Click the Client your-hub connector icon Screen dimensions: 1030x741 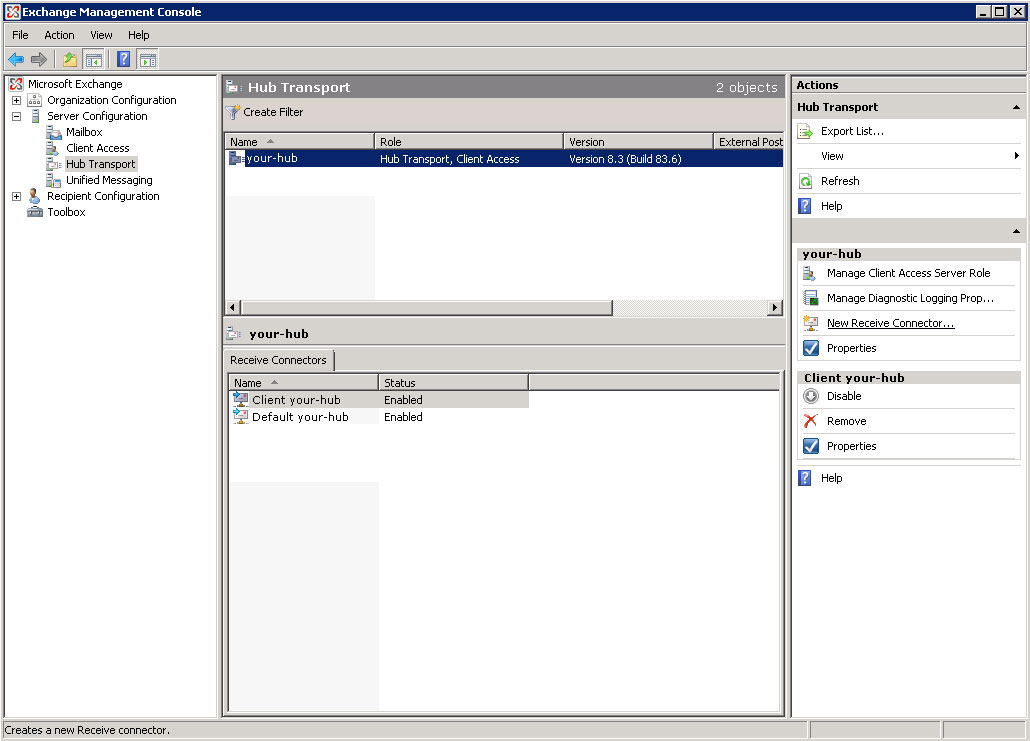(241, 399)
